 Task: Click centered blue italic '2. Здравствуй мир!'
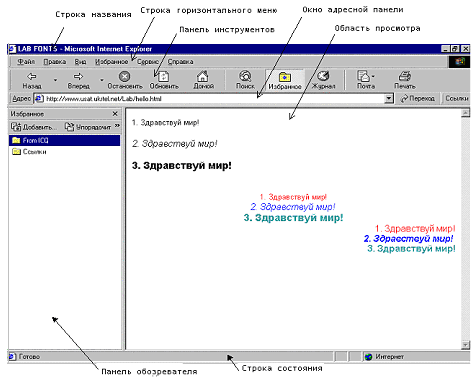(x=293, y=207)
